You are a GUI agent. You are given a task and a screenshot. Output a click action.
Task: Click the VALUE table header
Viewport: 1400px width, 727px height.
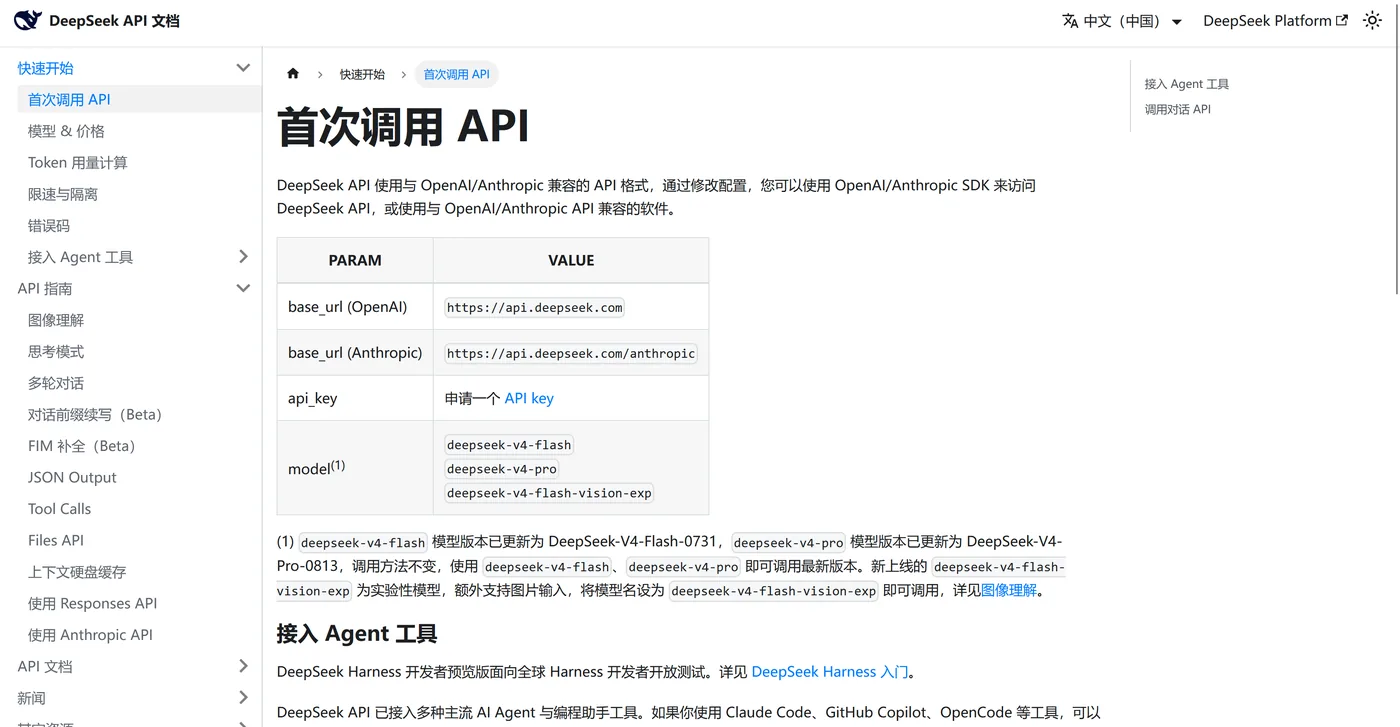[x=571, y=260]
